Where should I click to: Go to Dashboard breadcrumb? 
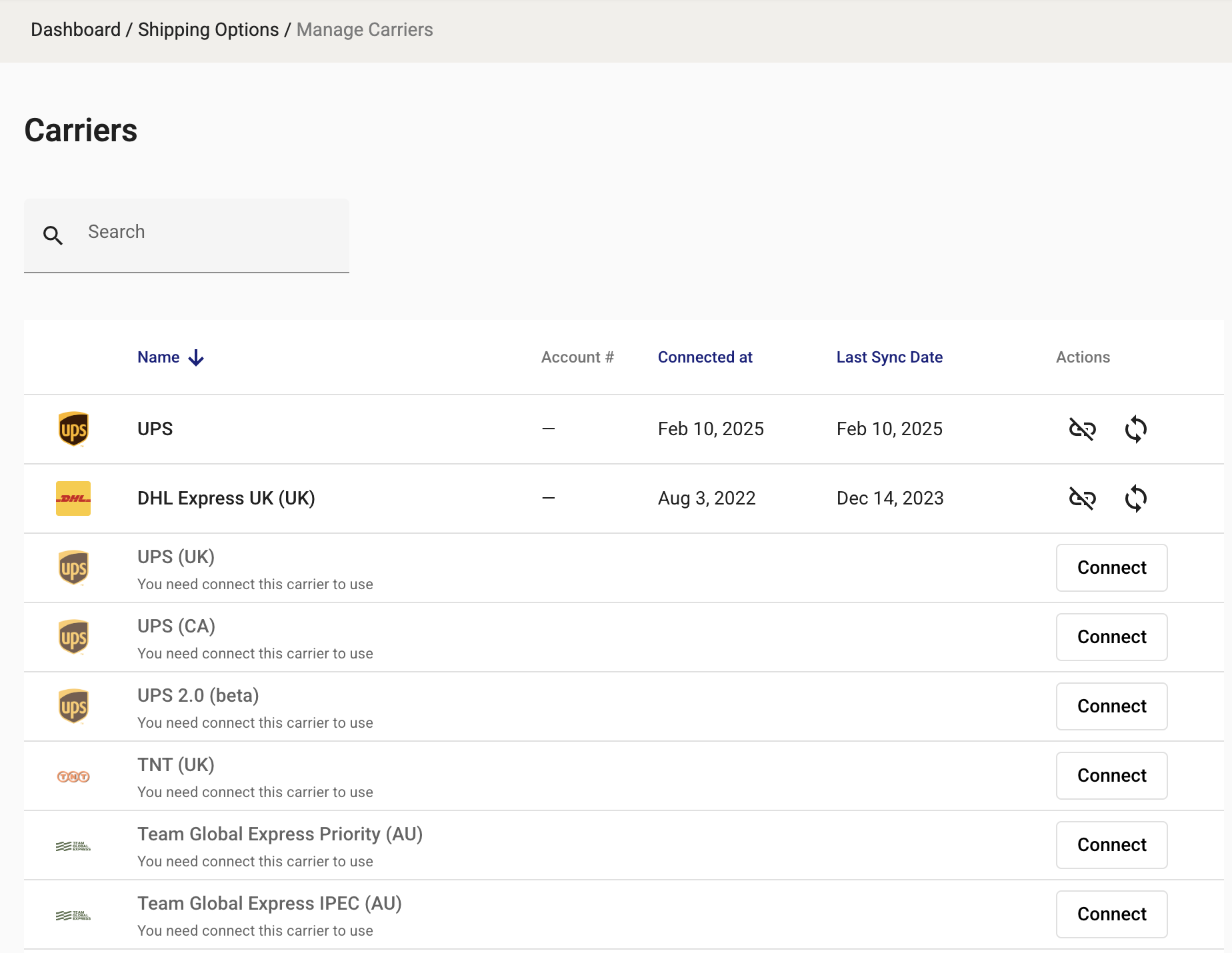pyautogui.click(x=76, y=30)
